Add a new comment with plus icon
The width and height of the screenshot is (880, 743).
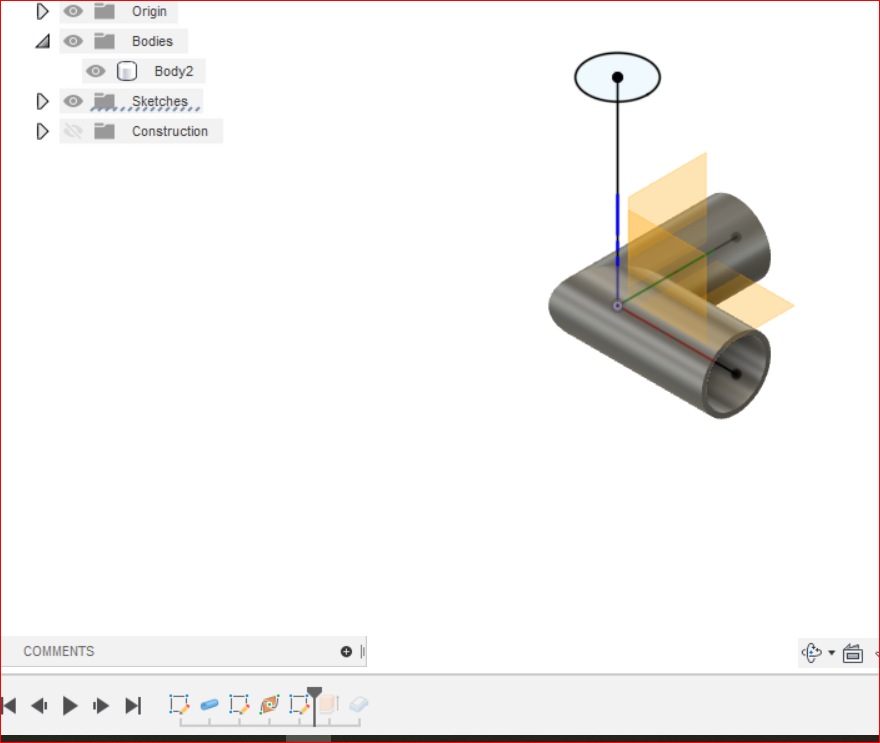(x=346, y=652)
